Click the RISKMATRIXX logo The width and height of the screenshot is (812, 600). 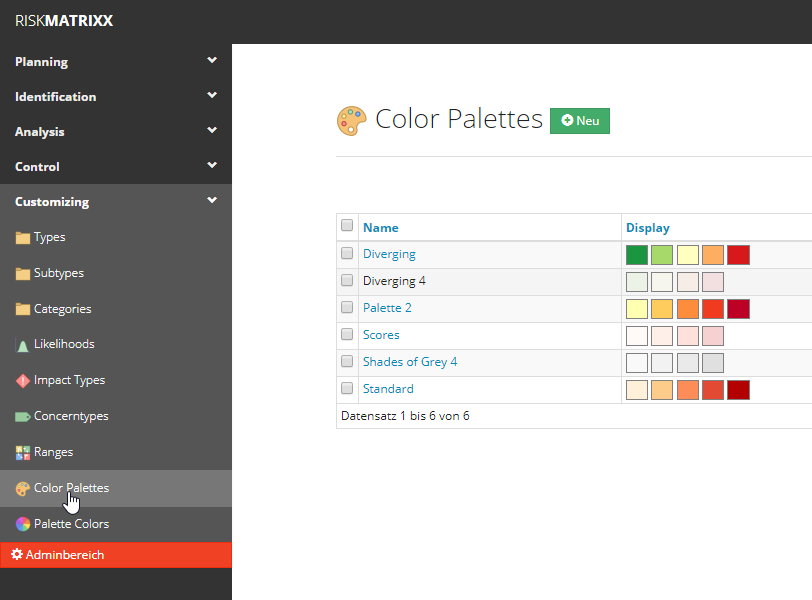(x=64, y=21)
